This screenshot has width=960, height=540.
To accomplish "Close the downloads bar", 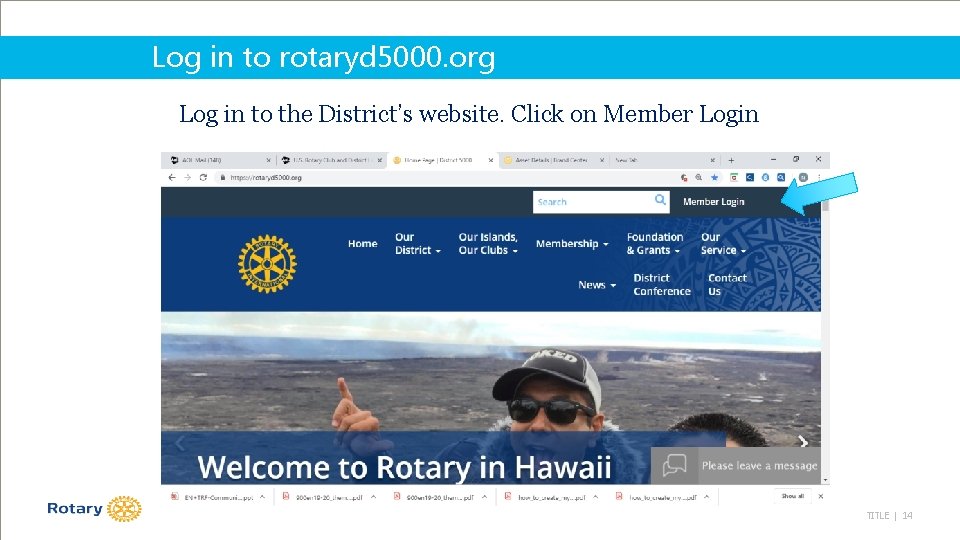I will click(x=820, y=496).
